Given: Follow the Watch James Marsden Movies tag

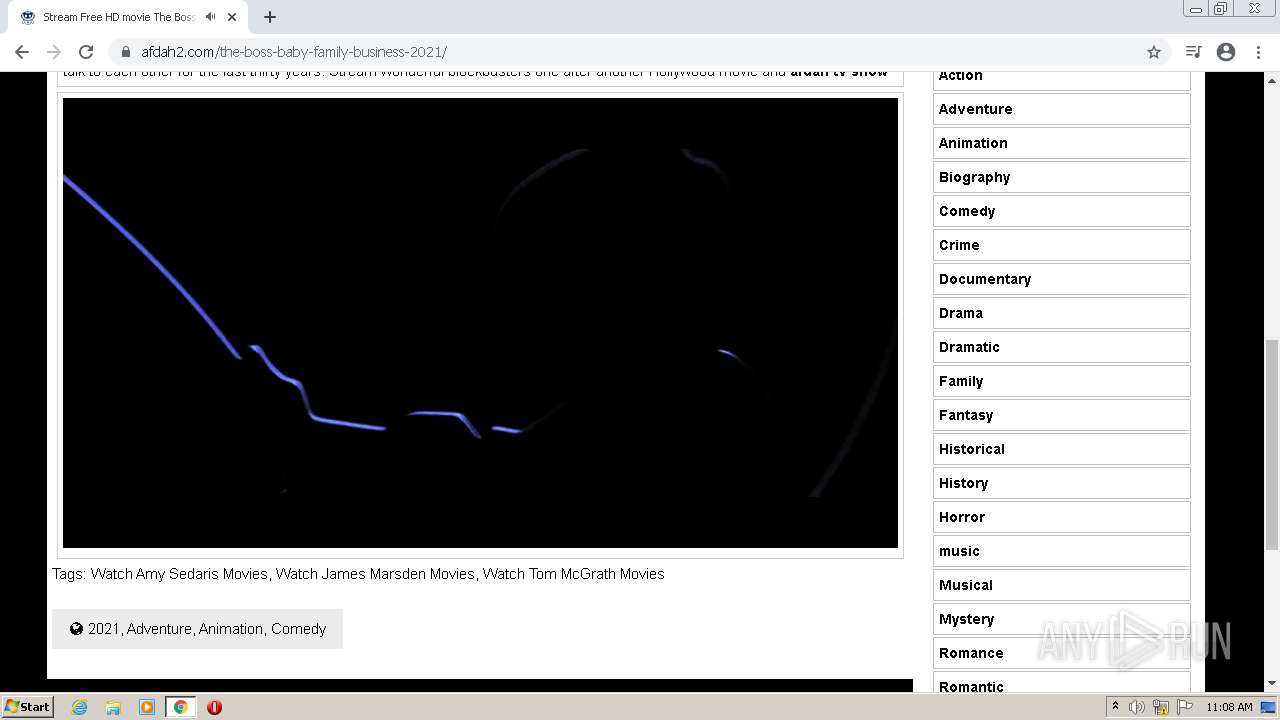Looking at the screenshot, I should coord(375,574).
